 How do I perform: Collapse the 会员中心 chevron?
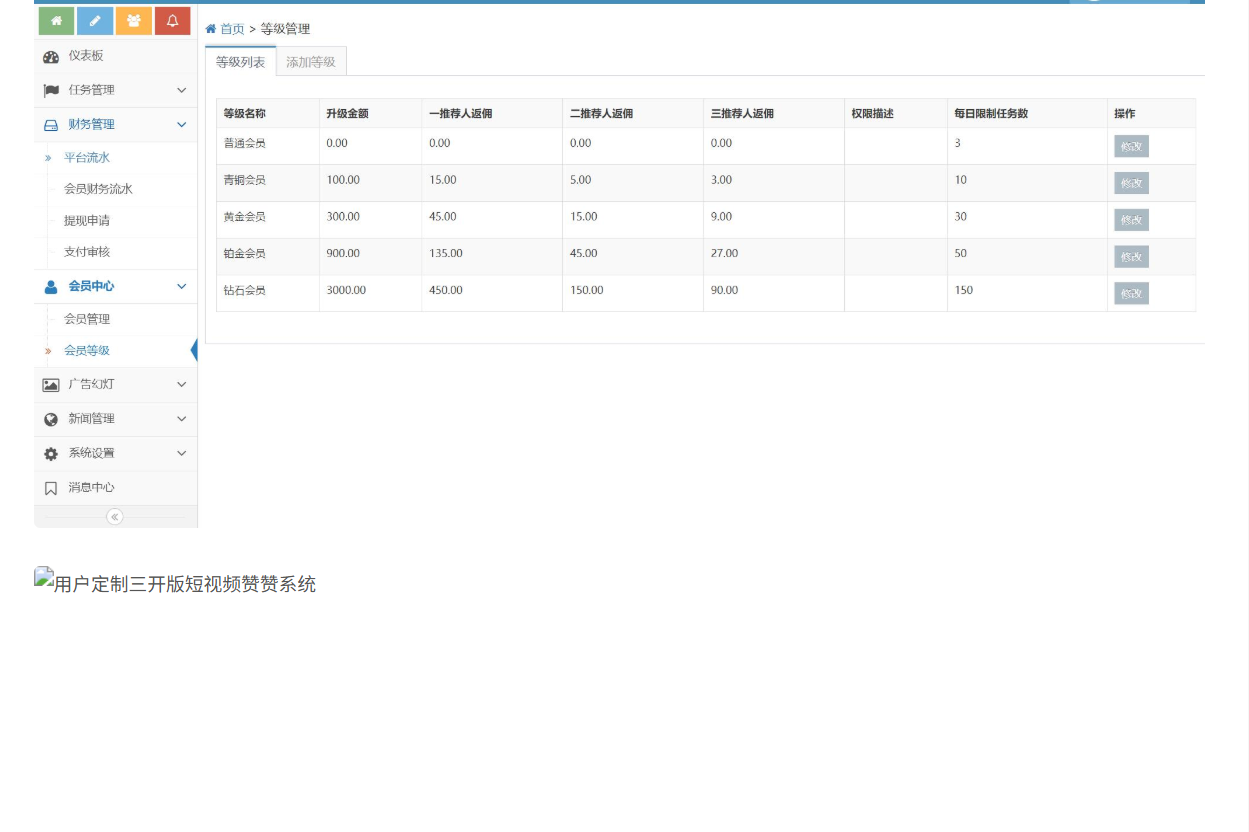182,286
